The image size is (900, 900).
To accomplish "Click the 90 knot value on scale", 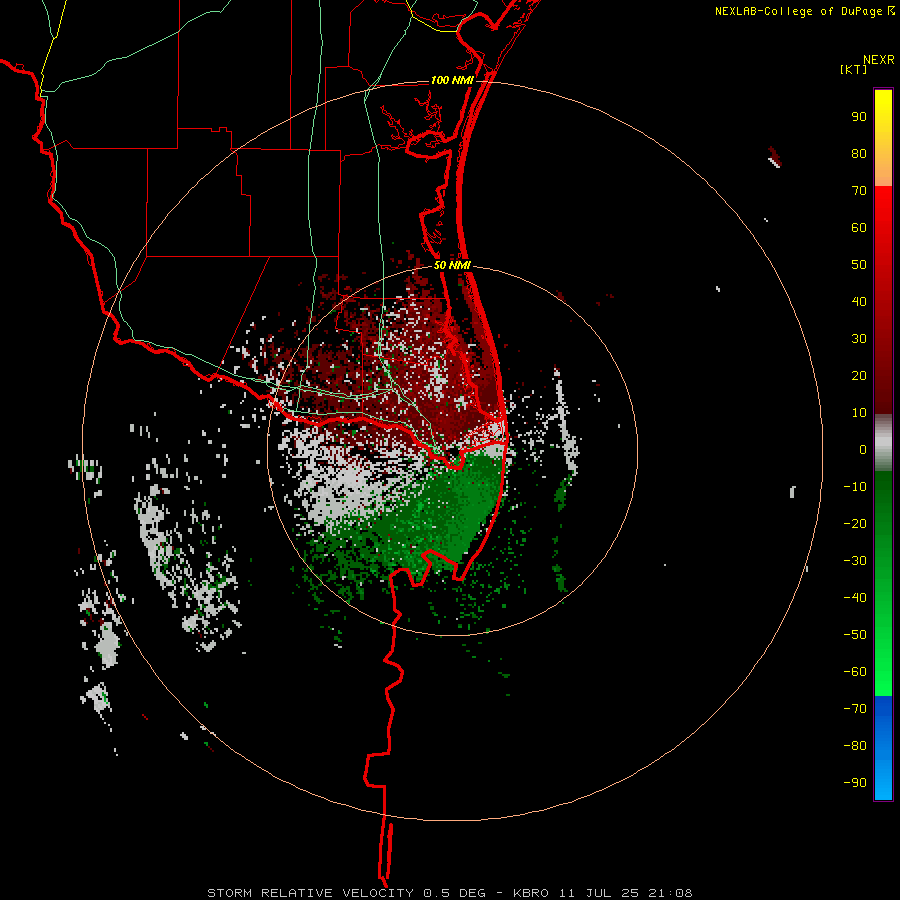I will (859, 117).
